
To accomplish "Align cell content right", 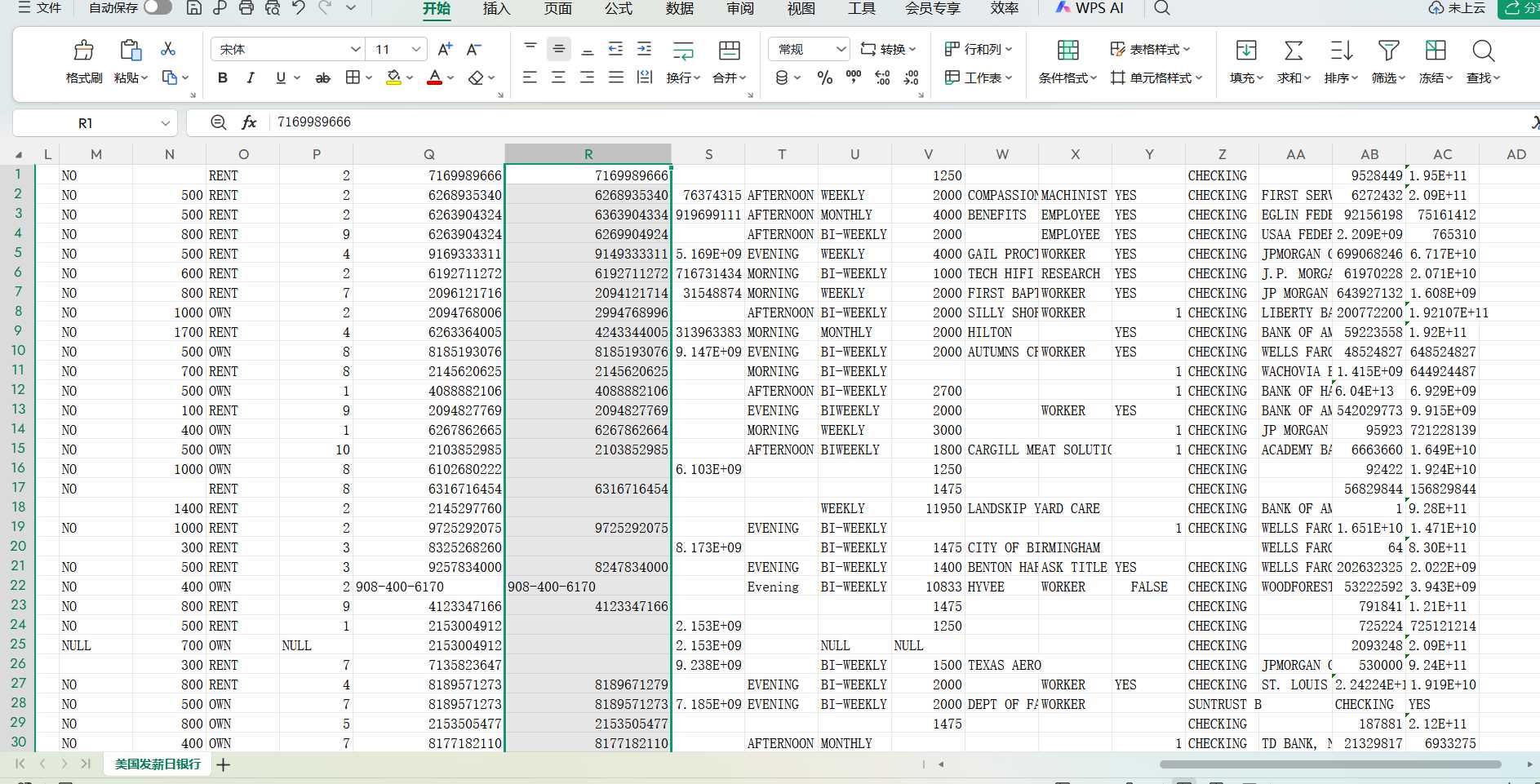I will click(588, 78).
